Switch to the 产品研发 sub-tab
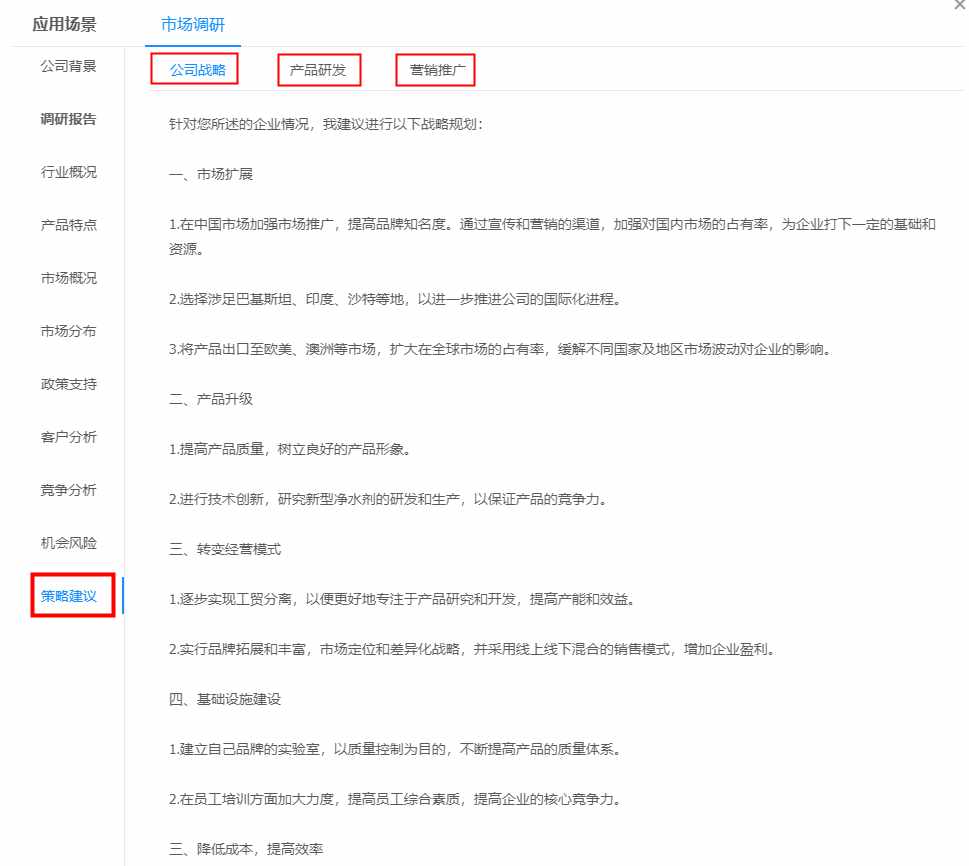The height and width of the screenshot is (866, 969). click(x=318, y=70)
